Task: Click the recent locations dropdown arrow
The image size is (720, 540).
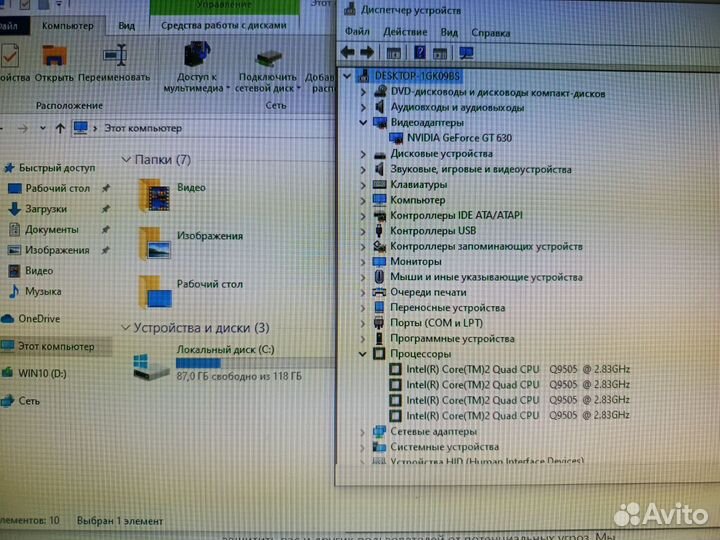Action: [x=43, y=128]
